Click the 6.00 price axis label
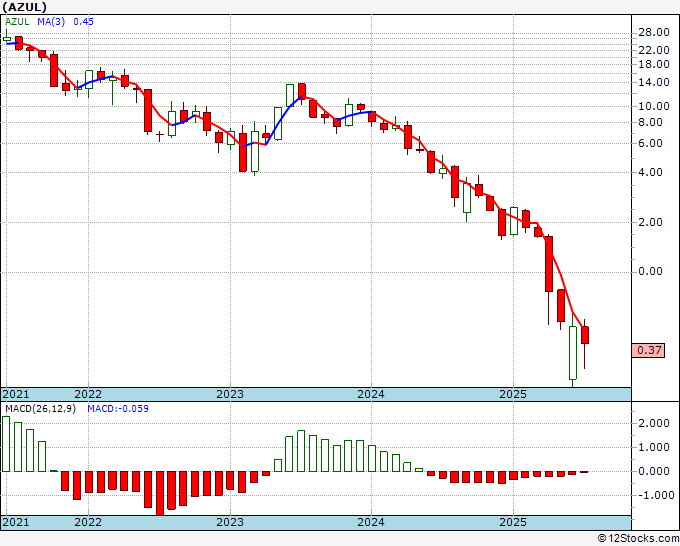 [651, 143]
